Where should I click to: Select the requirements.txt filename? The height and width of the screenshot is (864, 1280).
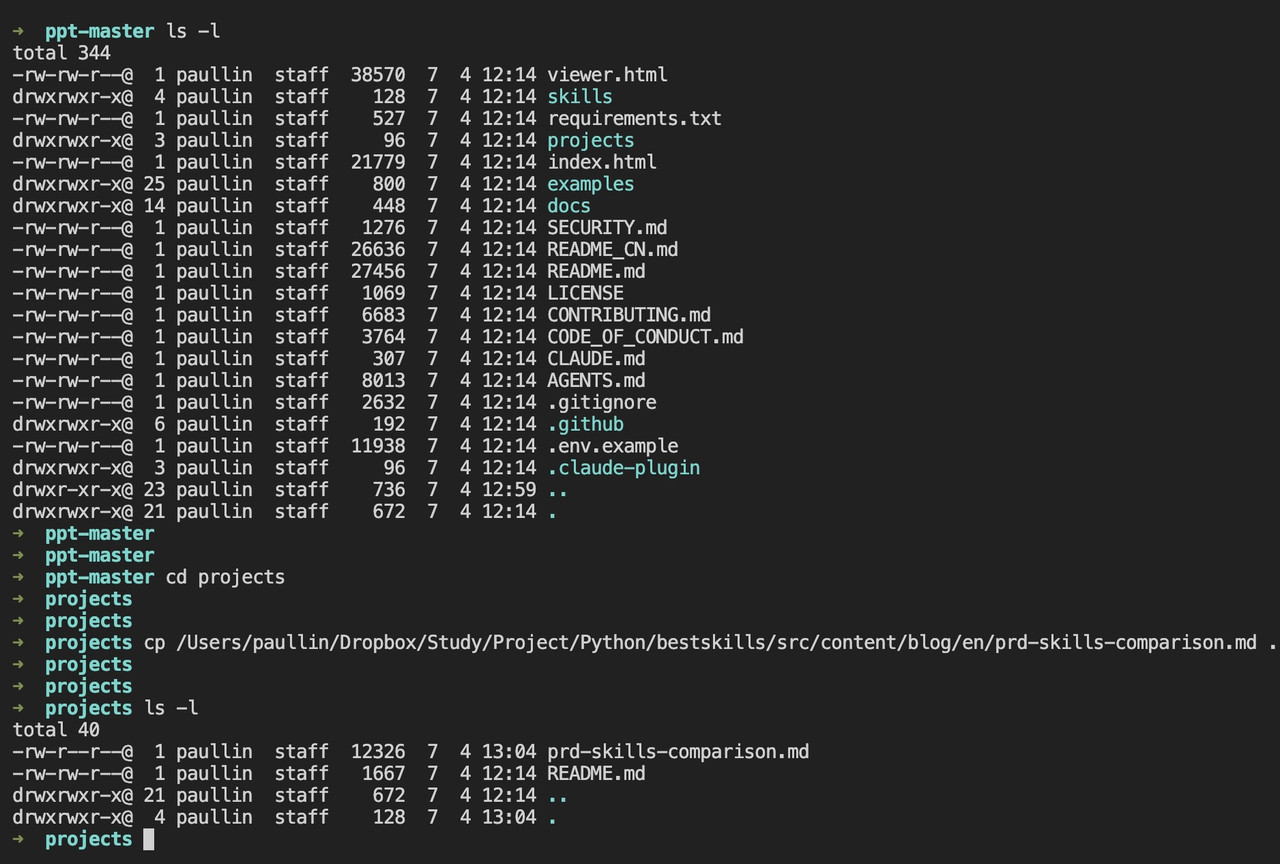click(634, 118)
